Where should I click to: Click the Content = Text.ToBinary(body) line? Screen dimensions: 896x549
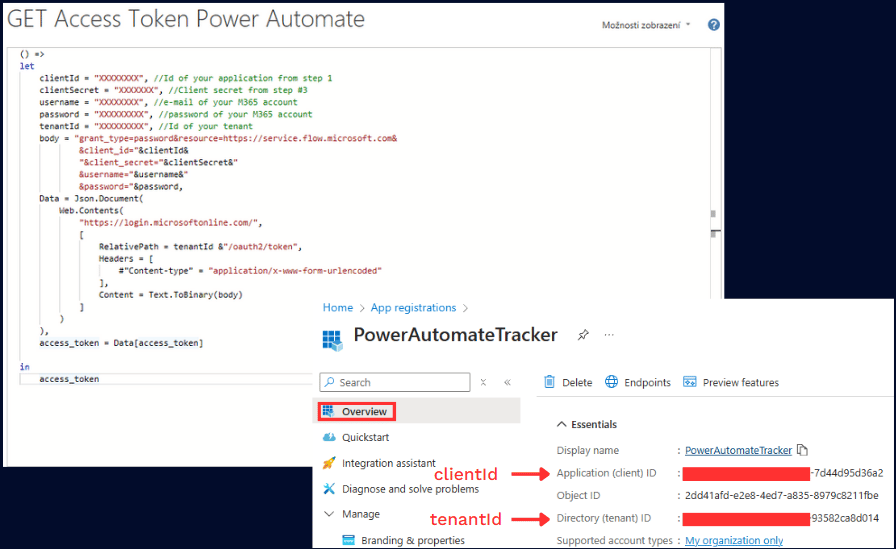[x=170, y=295]
